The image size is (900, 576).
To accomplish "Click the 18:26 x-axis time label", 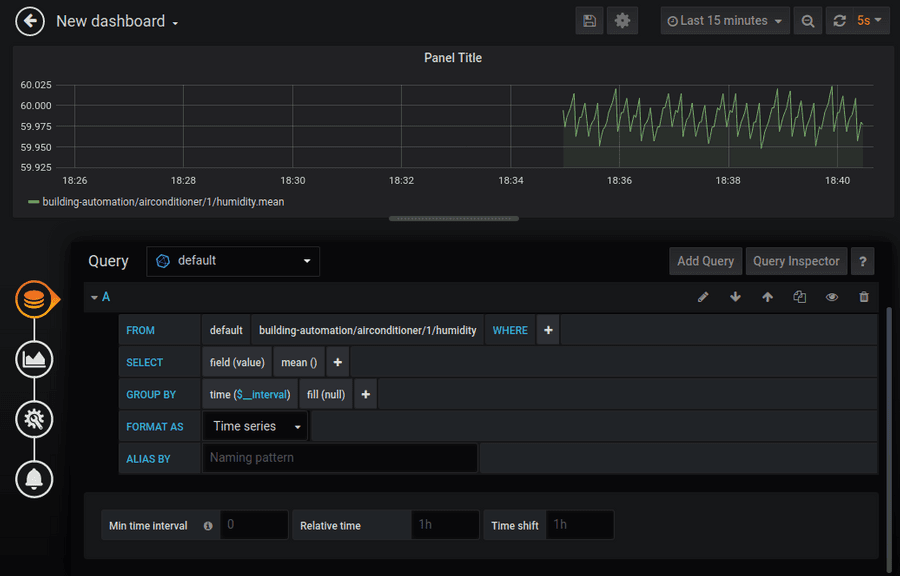I will click(75, 181).
